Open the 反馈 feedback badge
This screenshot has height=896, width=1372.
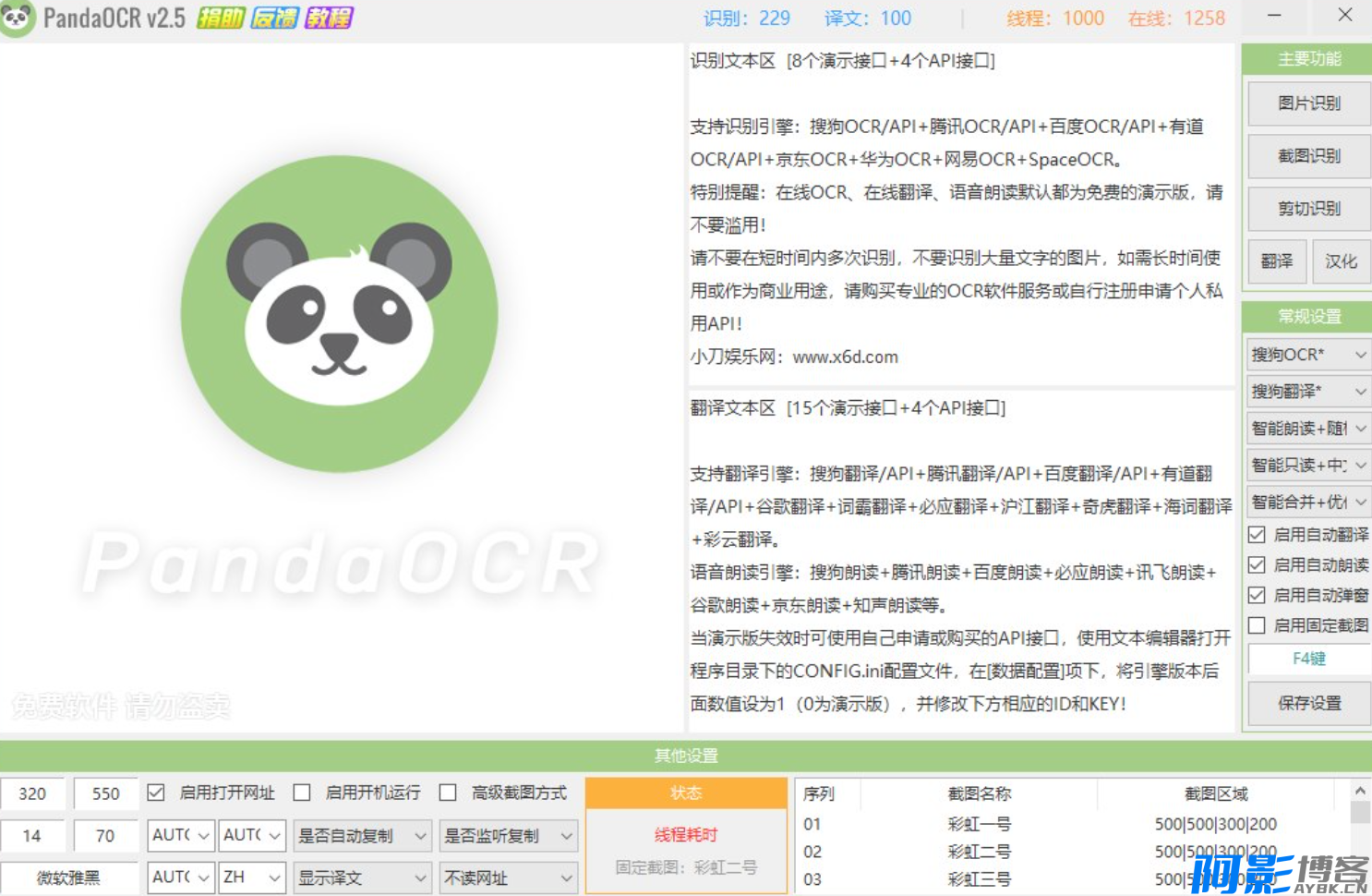tap(274, 18)
